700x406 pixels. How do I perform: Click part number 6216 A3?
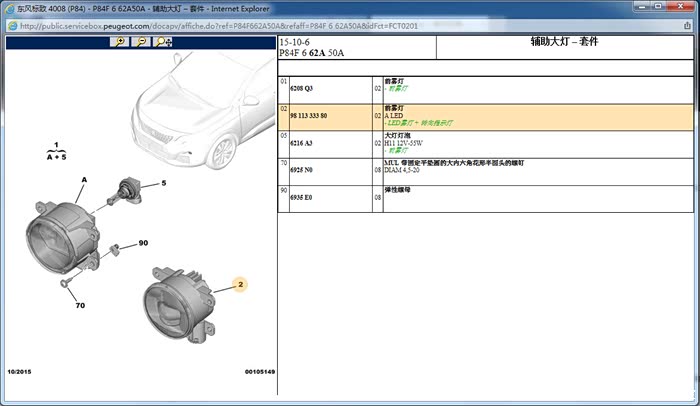[x=301, y=143]
